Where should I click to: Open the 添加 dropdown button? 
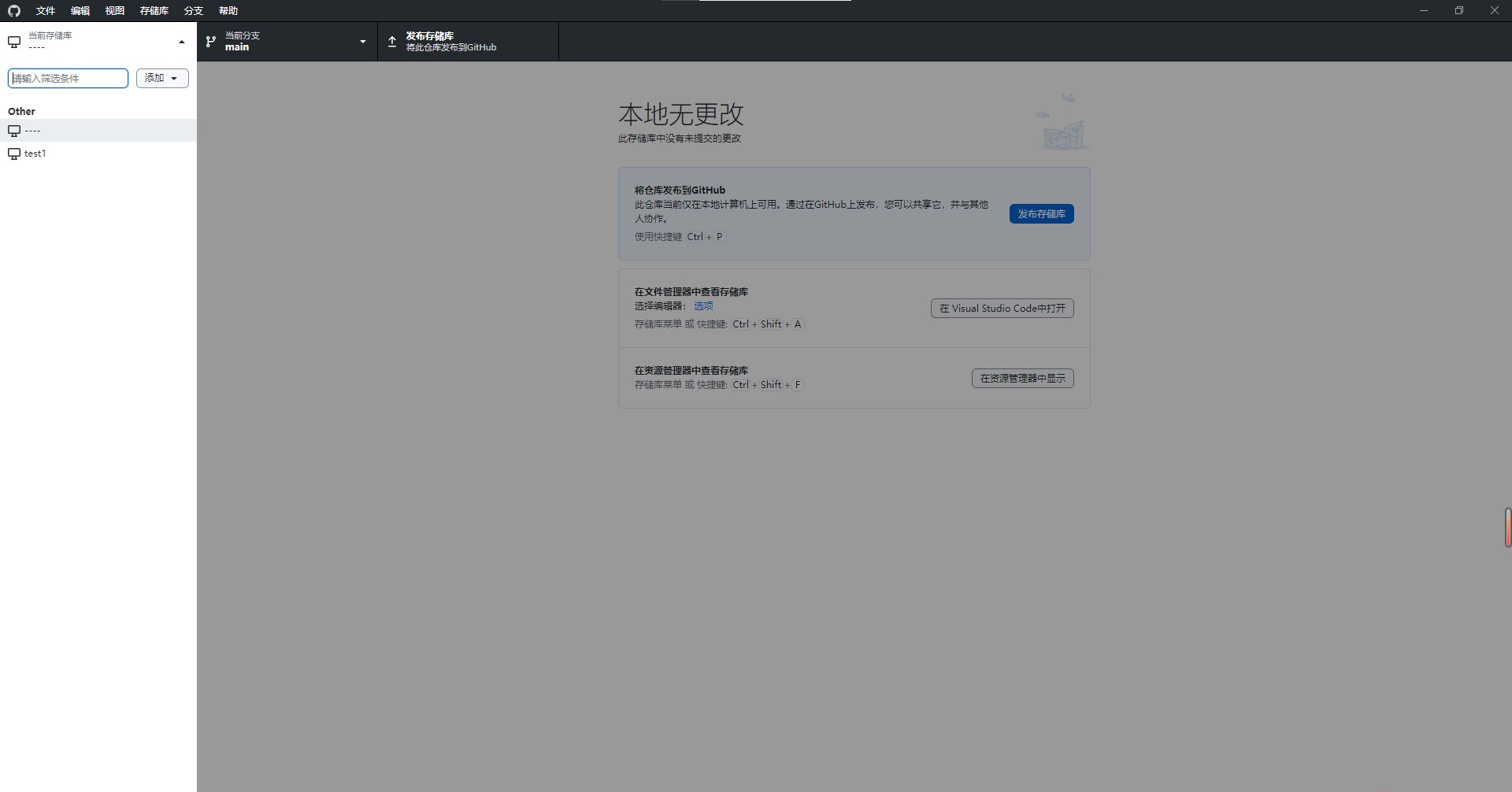click(162, 78)
